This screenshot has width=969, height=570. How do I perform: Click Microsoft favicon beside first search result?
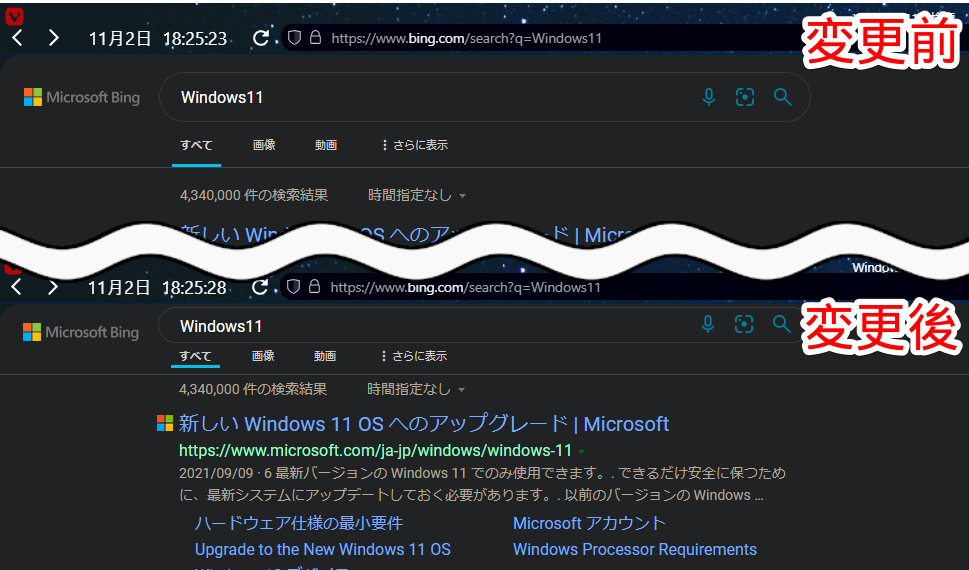(x=165, y=423)
